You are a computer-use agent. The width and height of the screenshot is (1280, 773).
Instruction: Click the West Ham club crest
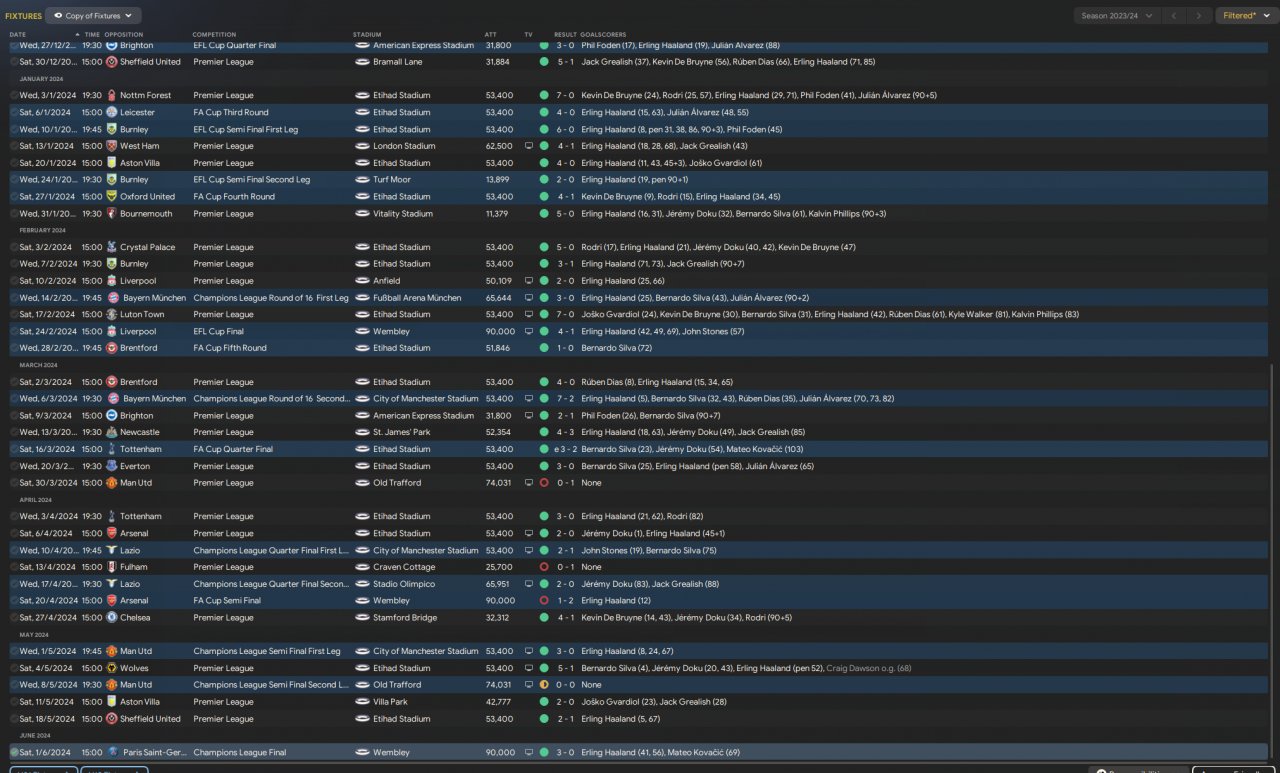[x=112, y=146]
